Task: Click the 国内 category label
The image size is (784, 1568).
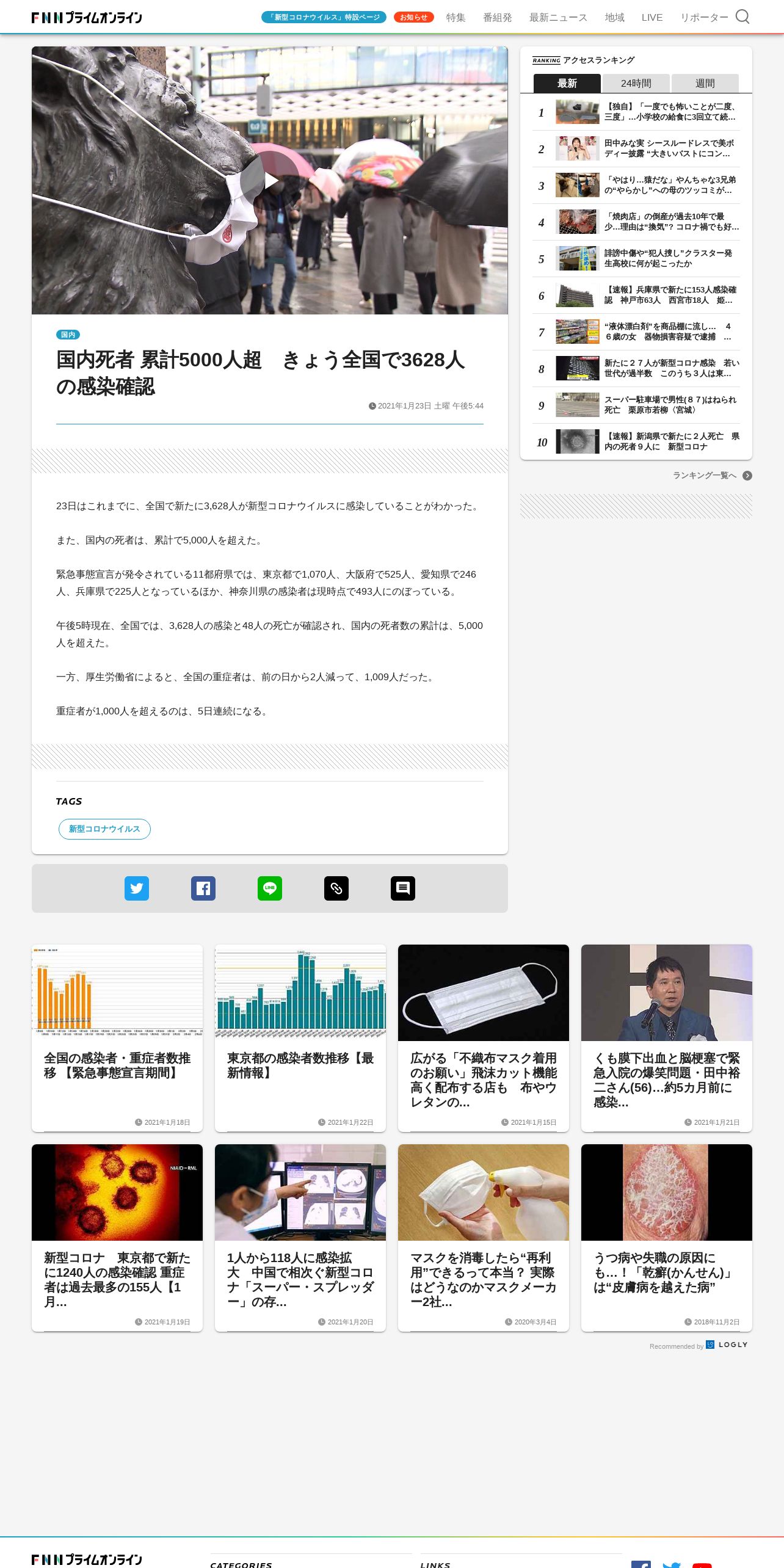Action: pos(68,335)
